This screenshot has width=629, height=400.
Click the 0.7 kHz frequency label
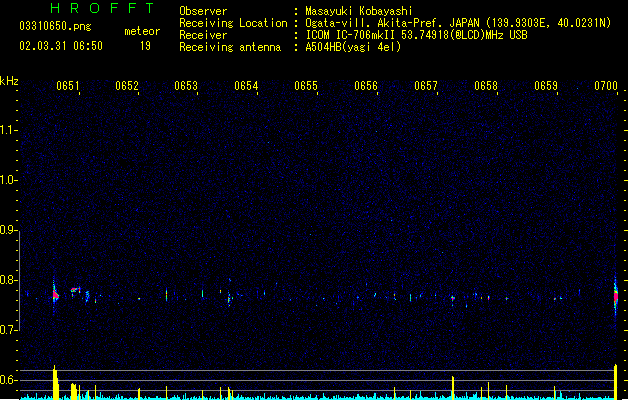[x=8, y=330]
